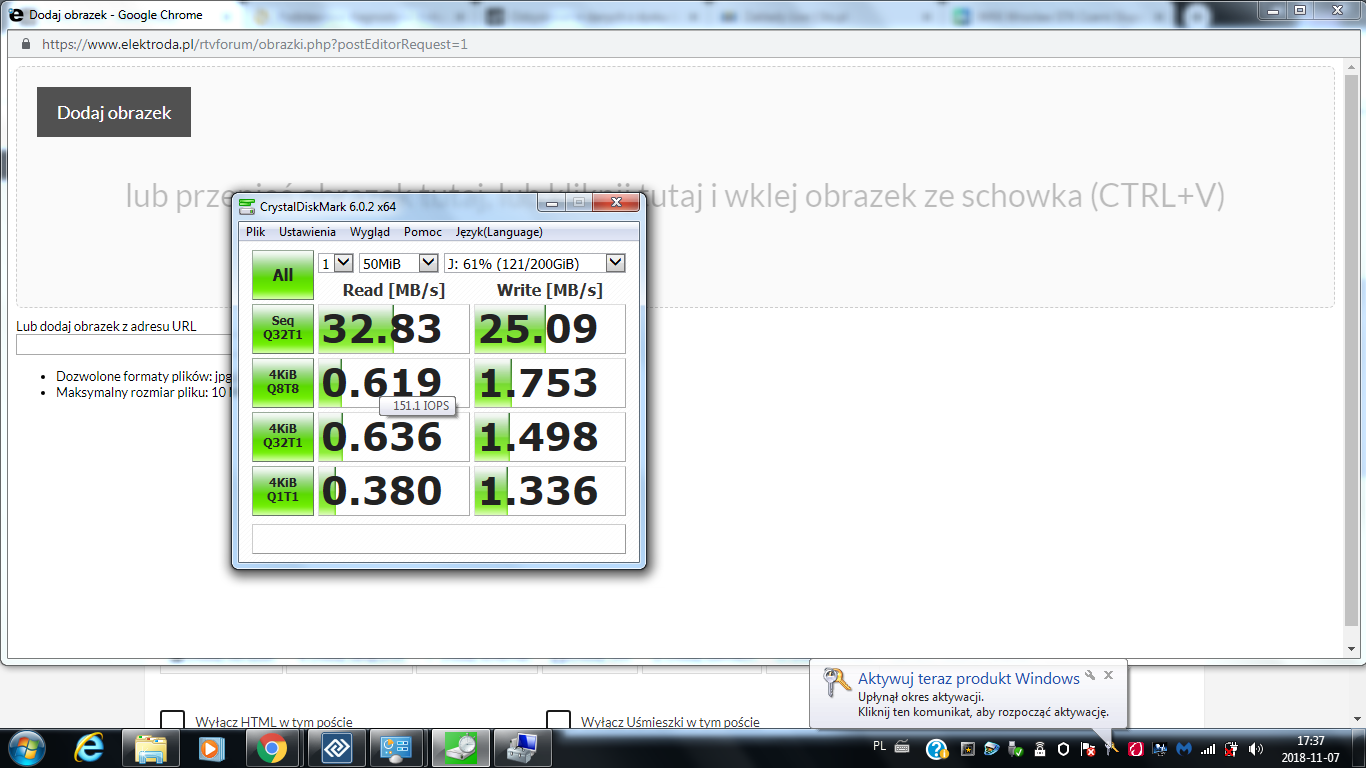This screenshot has height=768, width=1366.
Task: Open the Control Panel taskbar icon
Action: pos(397,748)
